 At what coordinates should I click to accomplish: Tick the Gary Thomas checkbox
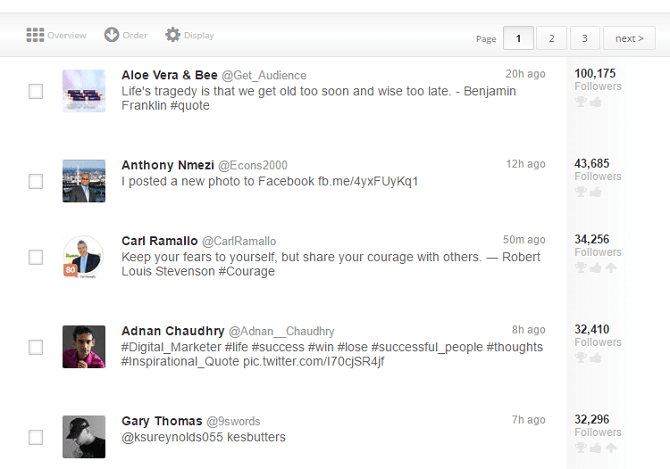[x=35, y=437]
